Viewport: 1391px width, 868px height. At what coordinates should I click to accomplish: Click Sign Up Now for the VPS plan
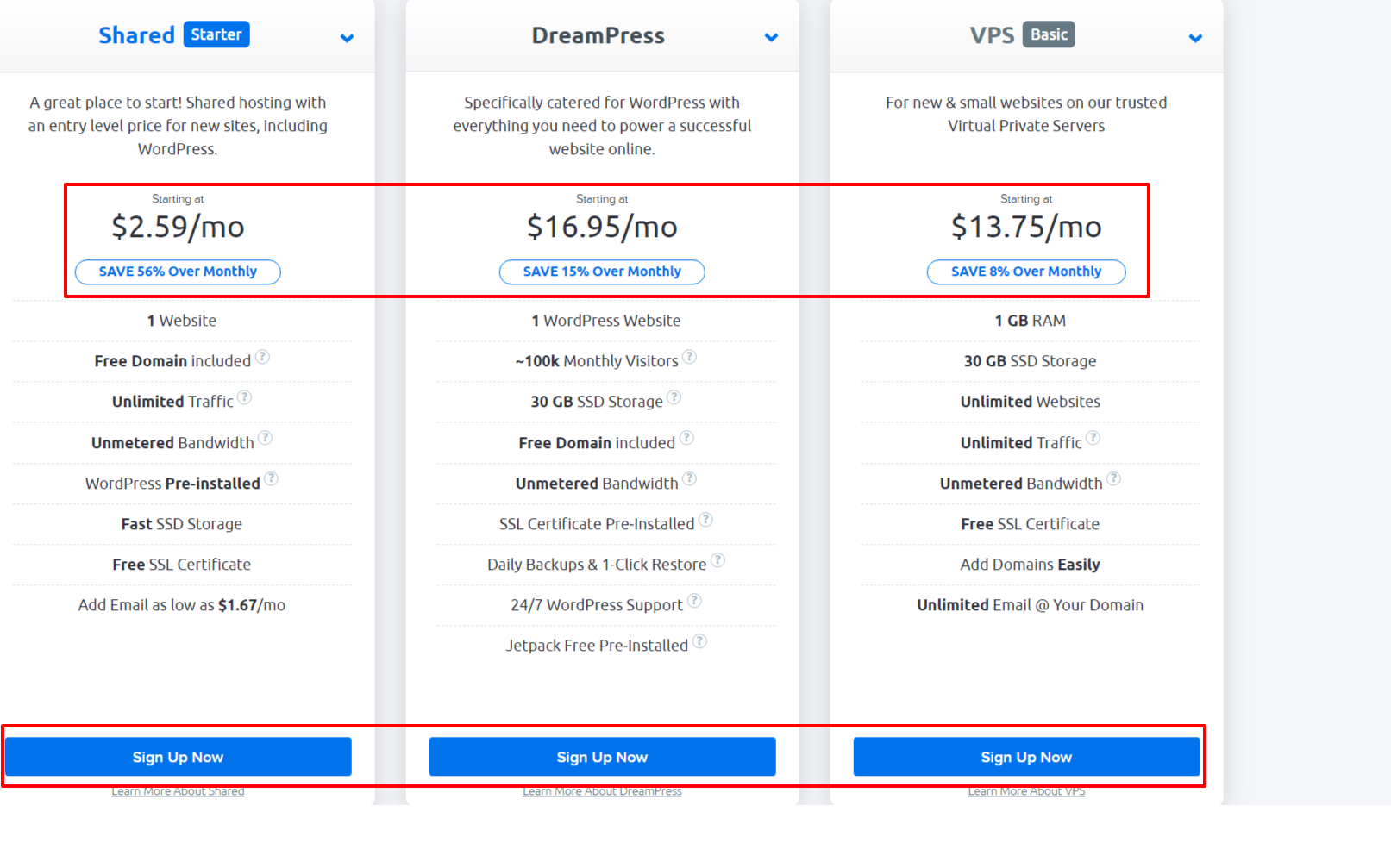tap(1026, 757)
